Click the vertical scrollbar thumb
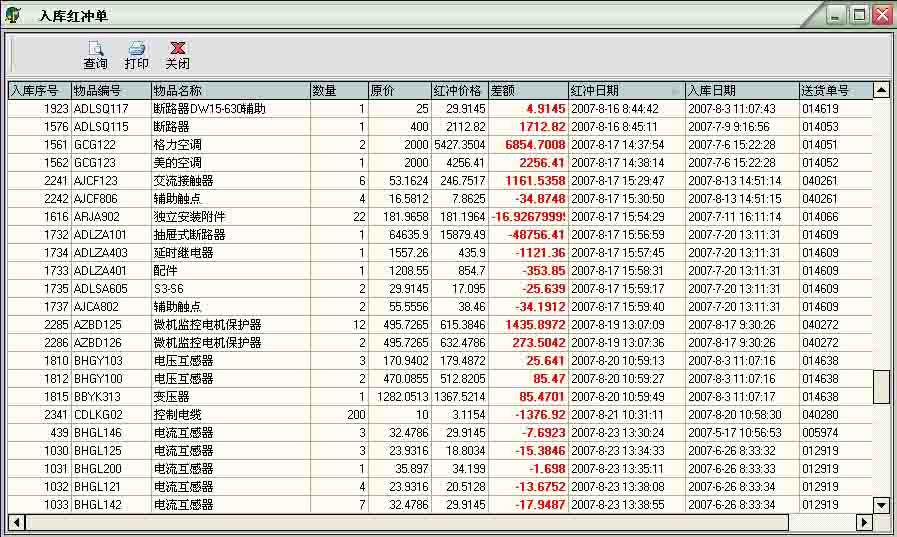The width and height of the screenshot is (897, 537). 881,386
